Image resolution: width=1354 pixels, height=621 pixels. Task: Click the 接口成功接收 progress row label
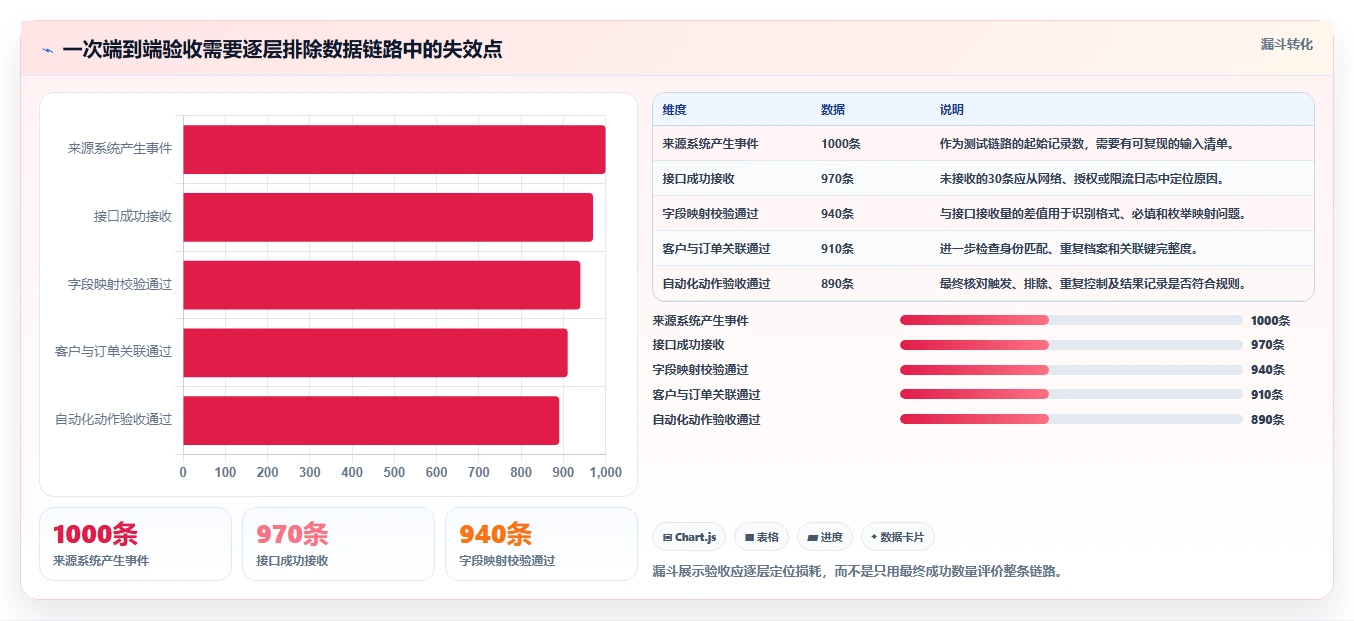688,345
